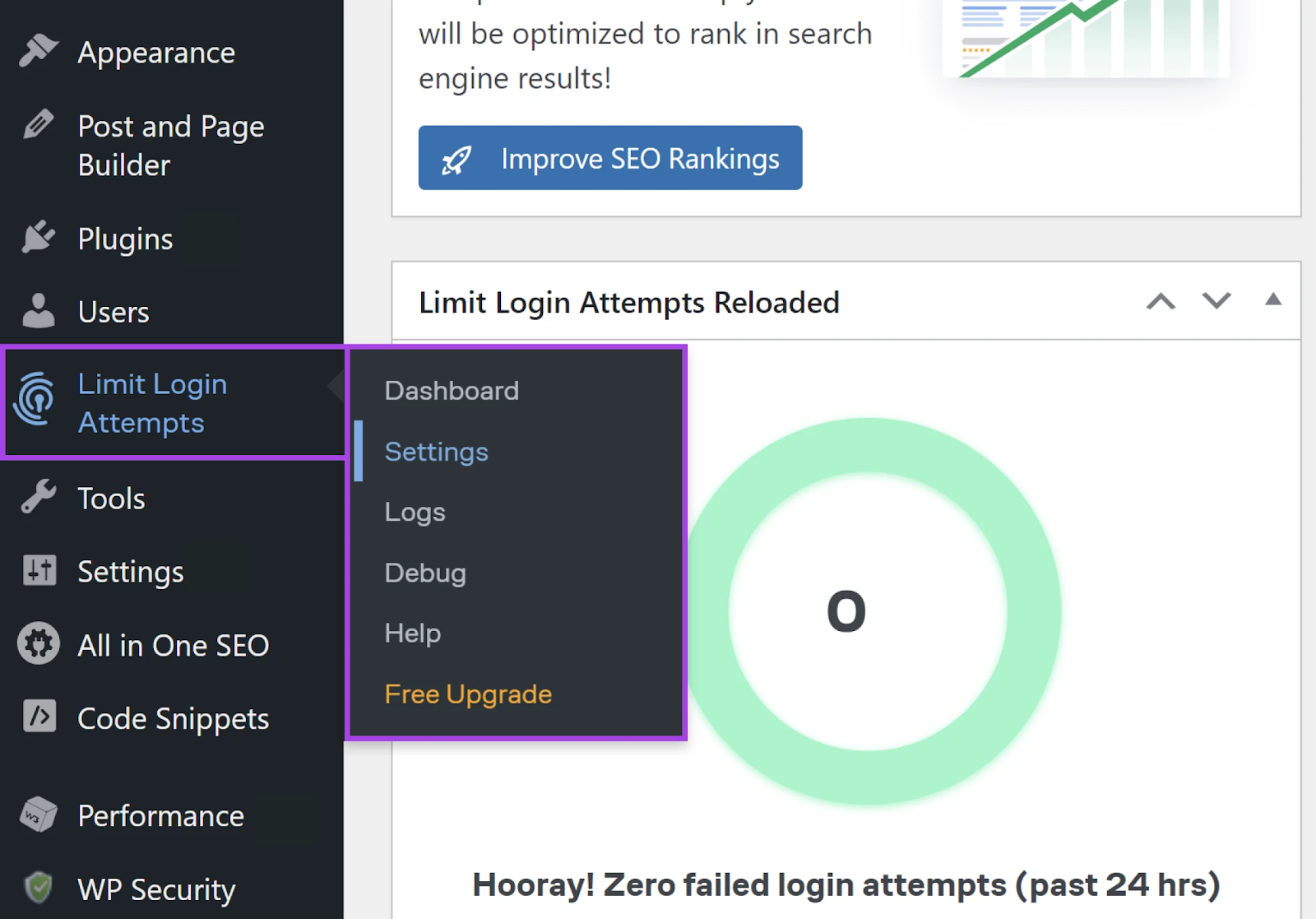1316x919 pixels.
Task: Select Settings in the Limit Login submenu
Action: click(436, 451)
